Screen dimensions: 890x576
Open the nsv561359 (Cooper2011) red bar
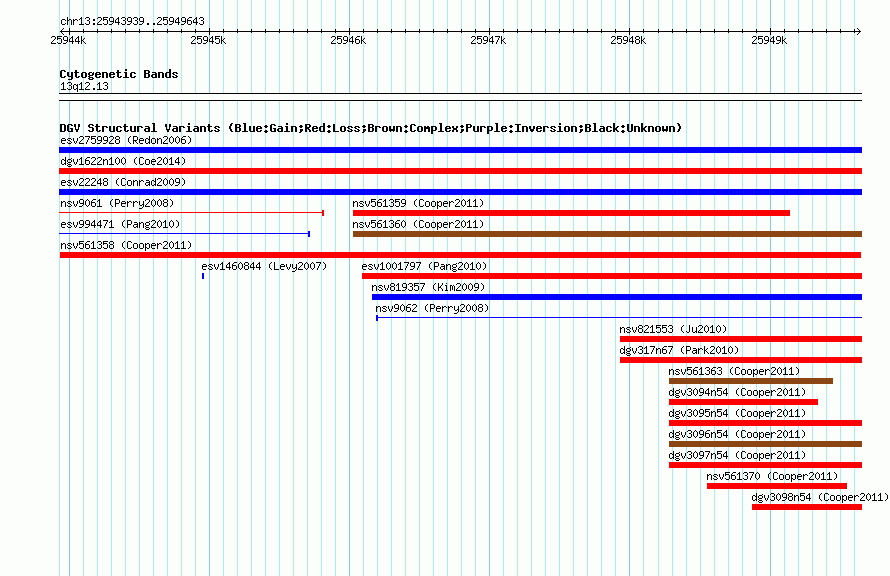571,213
